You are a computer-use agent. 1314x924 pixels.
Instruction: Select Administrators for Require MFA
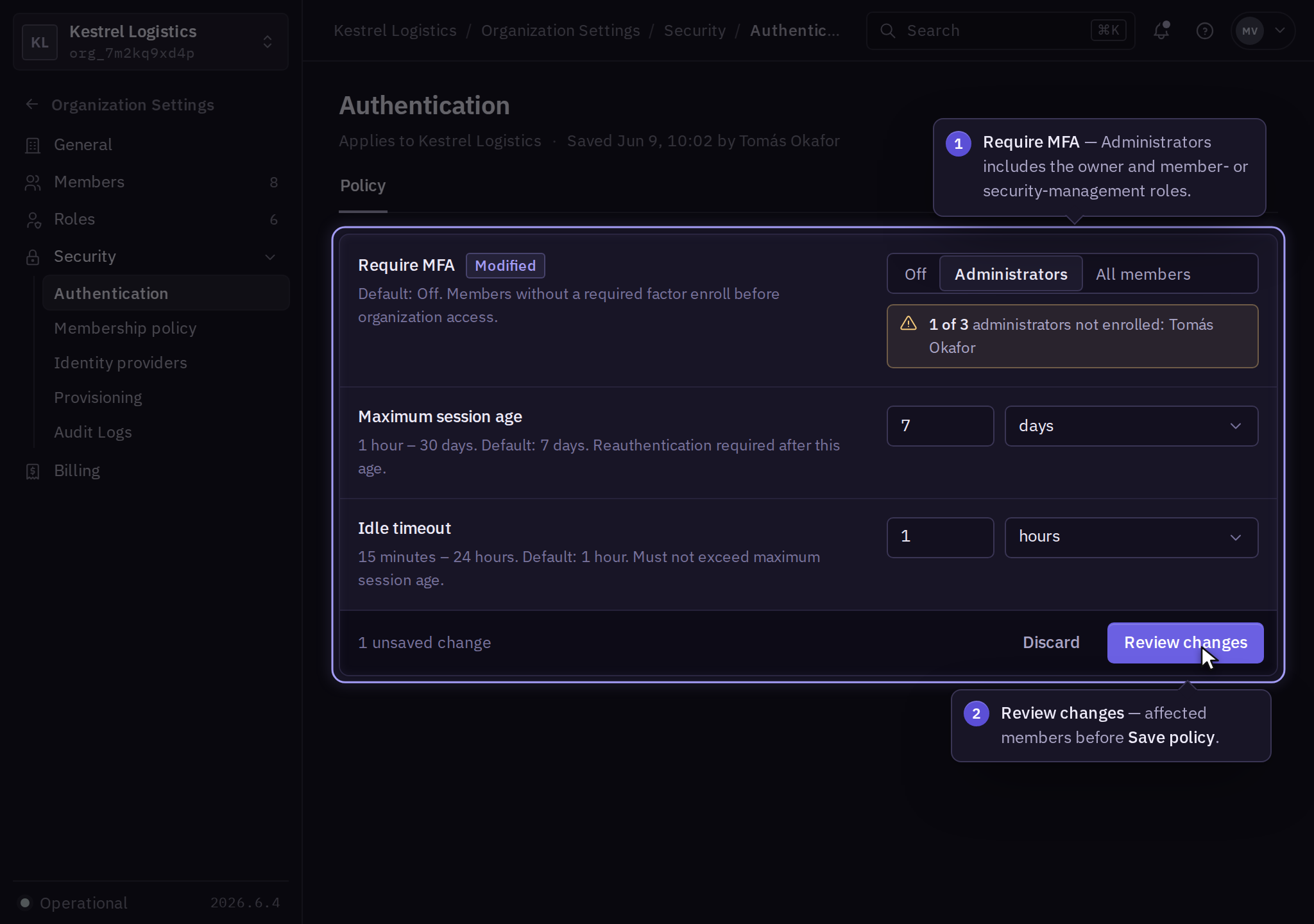[x=1011, y=274]
